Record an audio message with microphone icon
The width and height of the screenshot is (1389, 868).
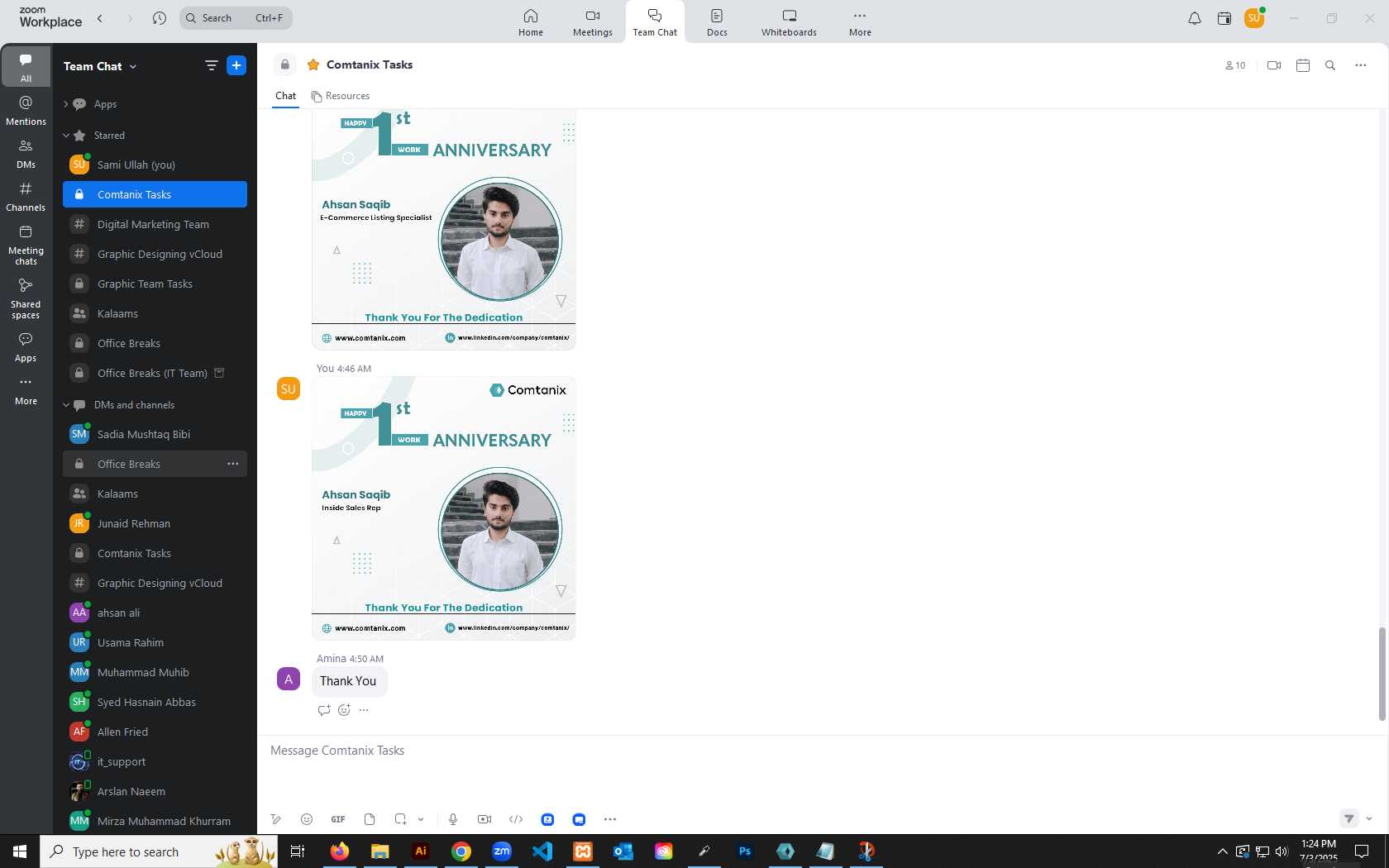coord(453,819)
